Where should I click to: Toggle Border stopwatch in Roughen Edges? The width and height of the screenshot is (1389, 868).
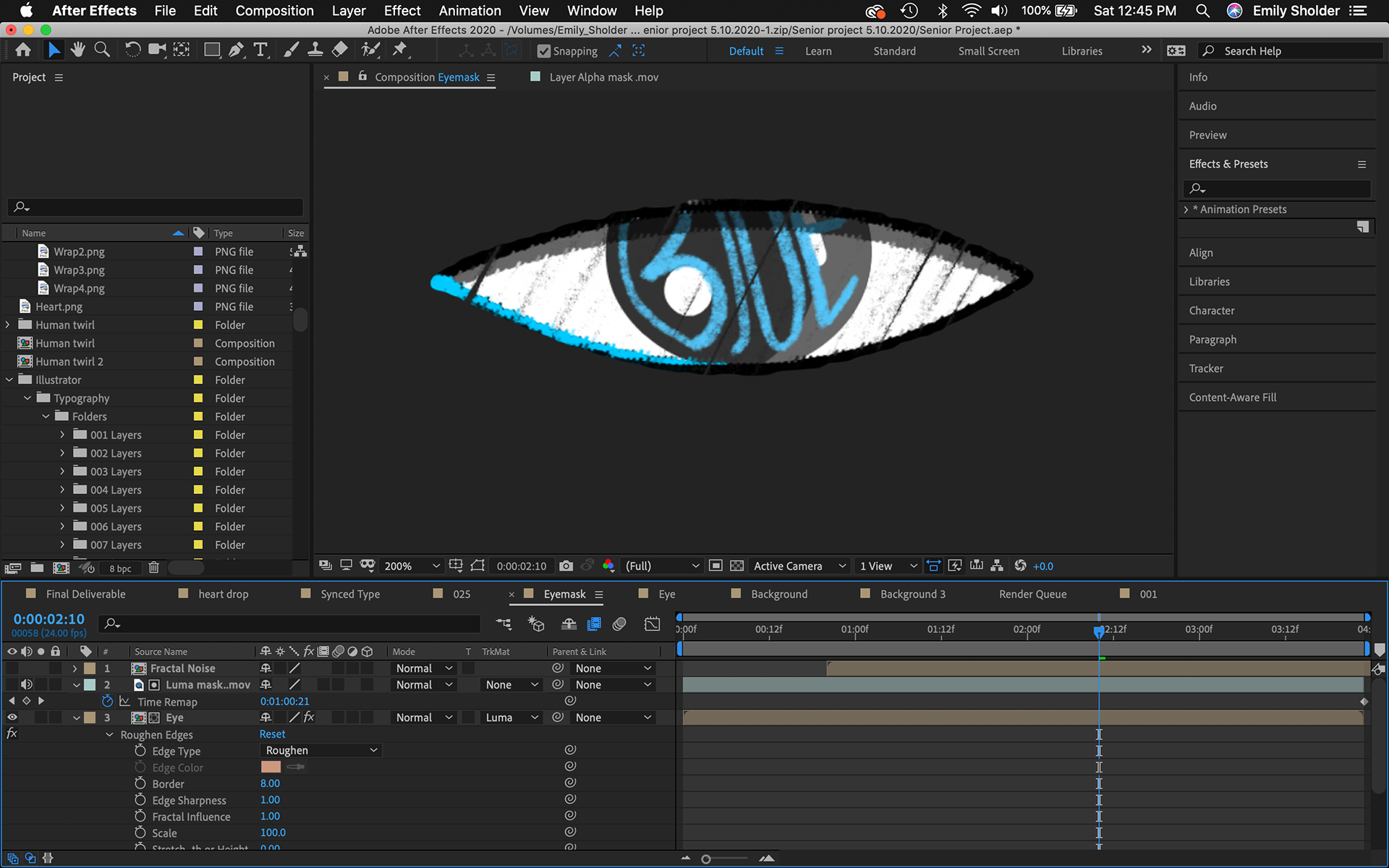click(x=140, y=783)
